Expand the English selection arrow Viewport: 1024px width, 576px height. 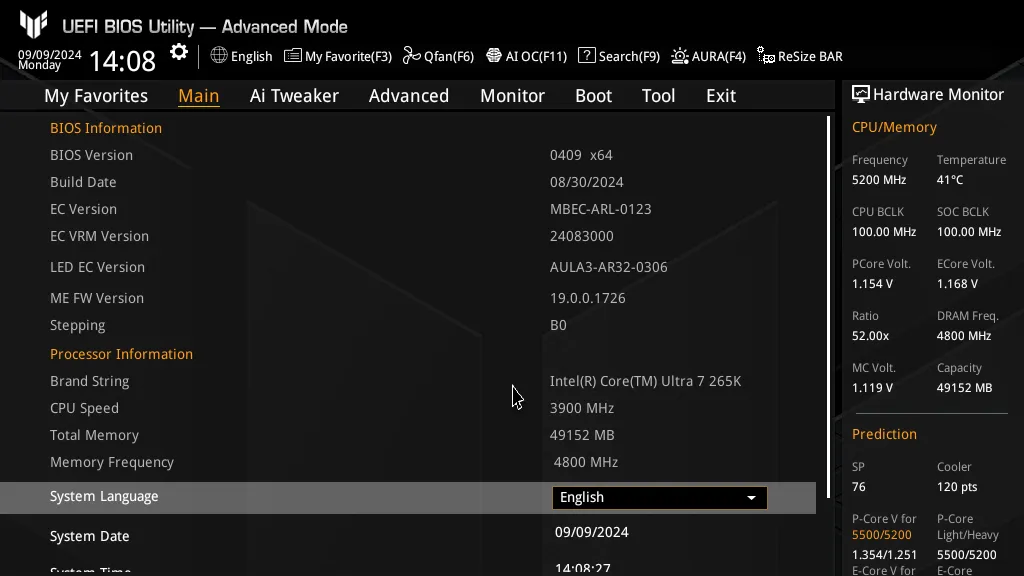tap(751, 497)
